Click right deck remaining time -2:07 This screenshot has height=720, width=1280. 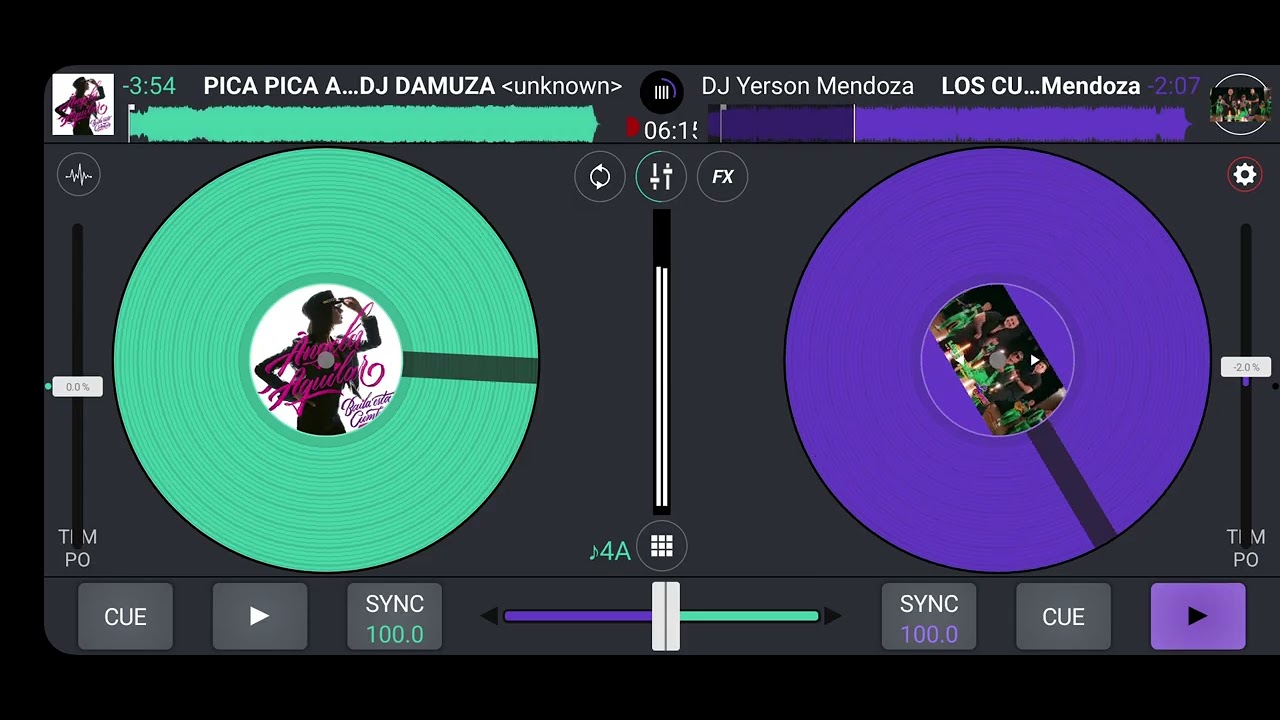tap(1174, 86)
